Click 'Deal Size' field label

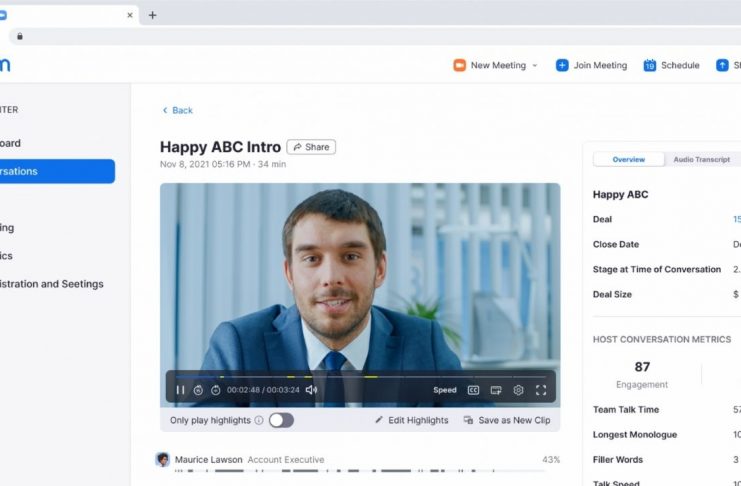[x=612, y=295]
